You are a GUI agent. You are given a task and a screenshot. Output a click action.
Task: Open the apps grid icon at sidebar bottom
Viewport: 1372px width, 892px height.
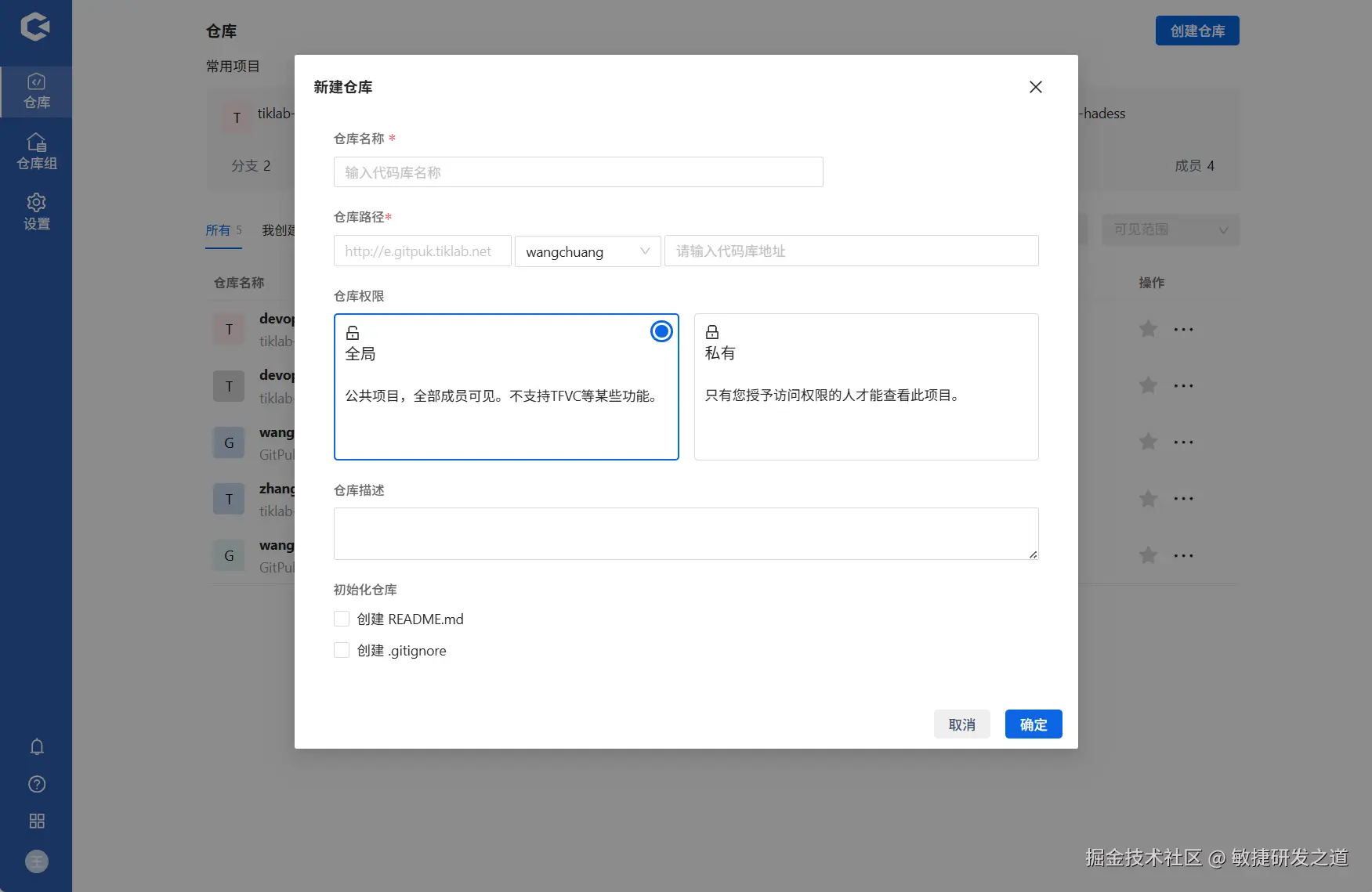tap(36, 821)
